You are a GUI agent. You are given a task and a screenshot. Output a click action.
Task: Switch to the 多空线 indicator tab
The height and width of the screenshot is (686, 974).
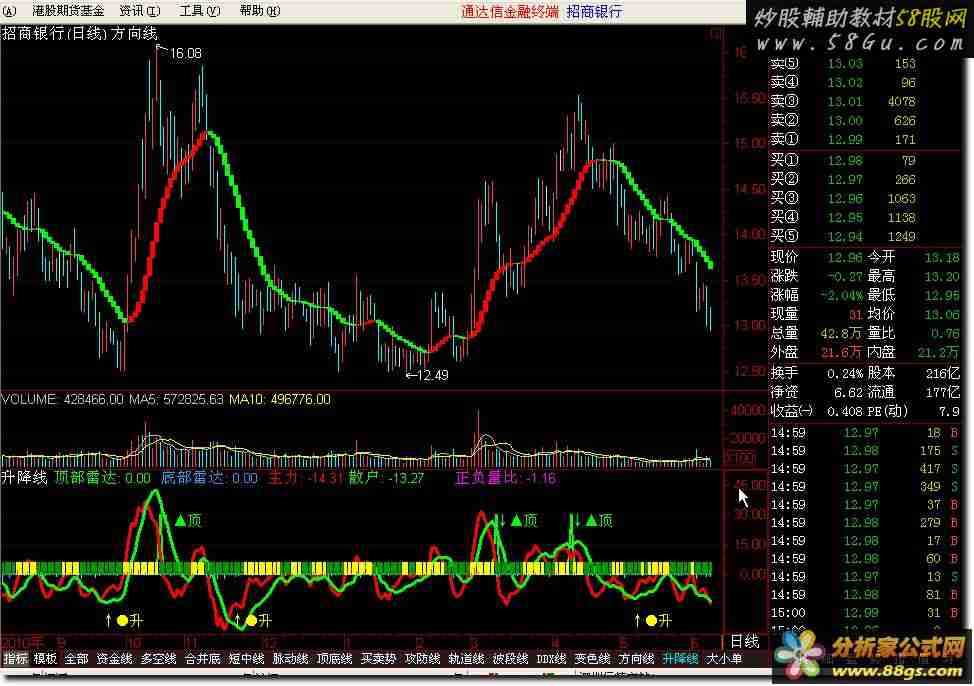tap(158, 658)
